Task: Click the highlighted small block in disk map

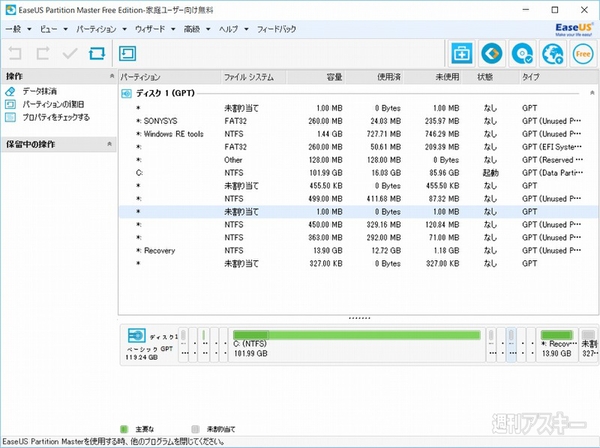Action: (511, 344)
